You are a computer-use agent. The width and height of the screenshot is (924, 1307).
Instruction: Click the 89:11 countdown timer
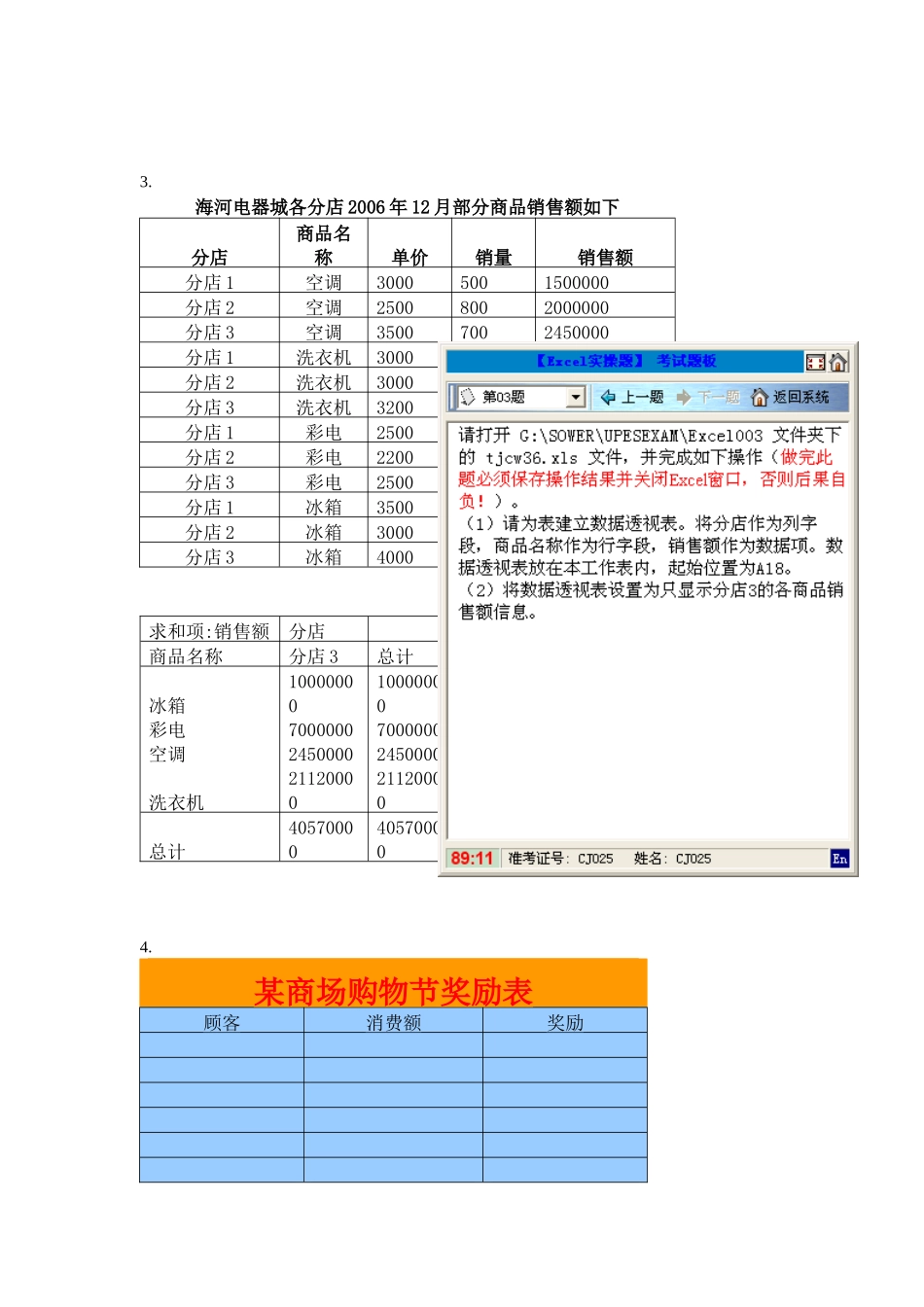click(472, 859)
